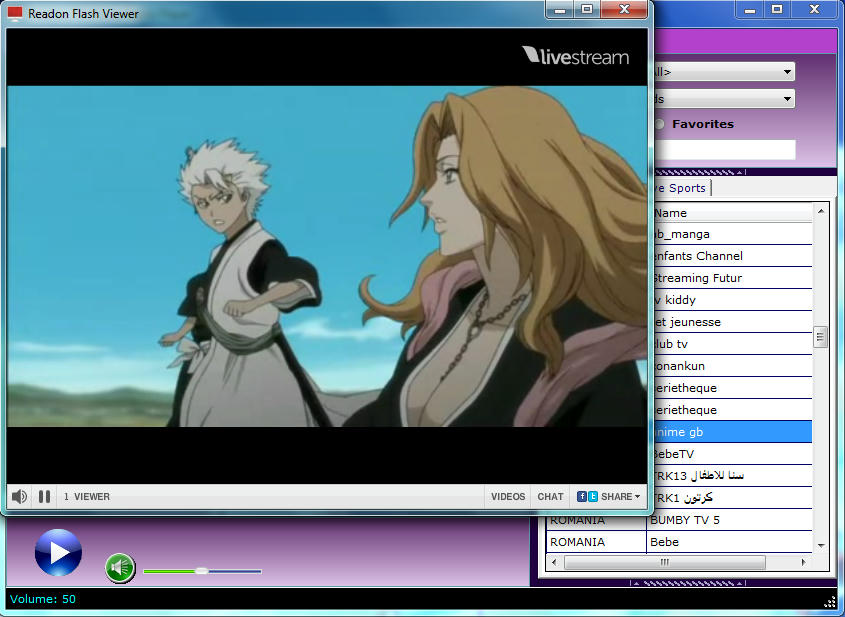845x617 pixels.
Task: Click the anime video playback area
Action: [x=327, y=256]
